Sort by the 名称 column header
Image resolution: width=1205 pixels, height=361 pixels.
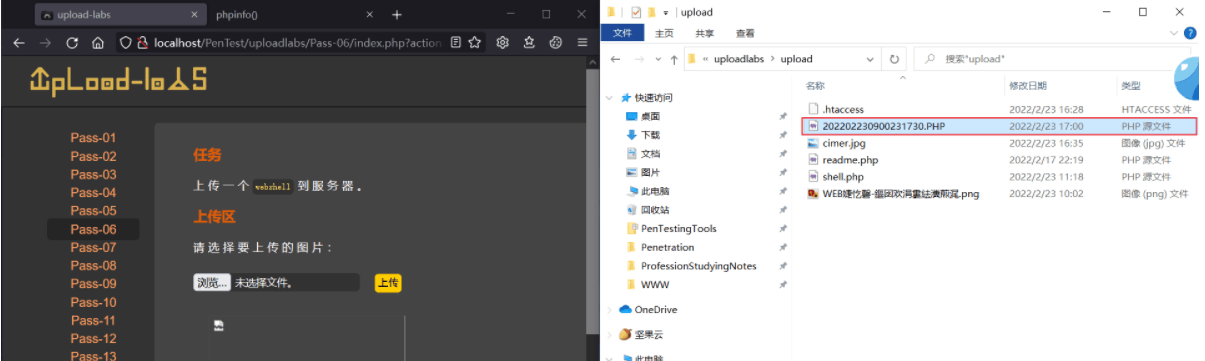click(x=816, y=86)
